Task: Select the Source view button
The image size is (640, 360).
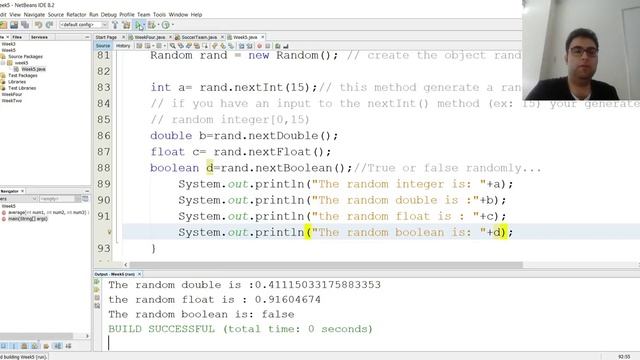Action: 103,46
